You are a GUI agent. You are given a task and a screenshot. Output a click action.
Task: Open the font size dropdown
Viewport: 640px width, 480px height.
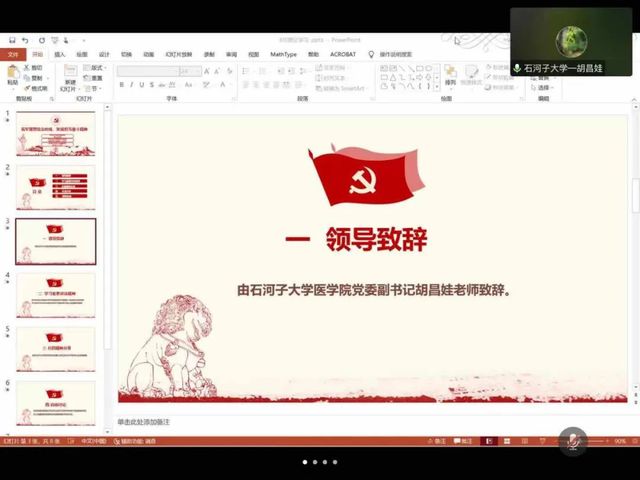191,71
